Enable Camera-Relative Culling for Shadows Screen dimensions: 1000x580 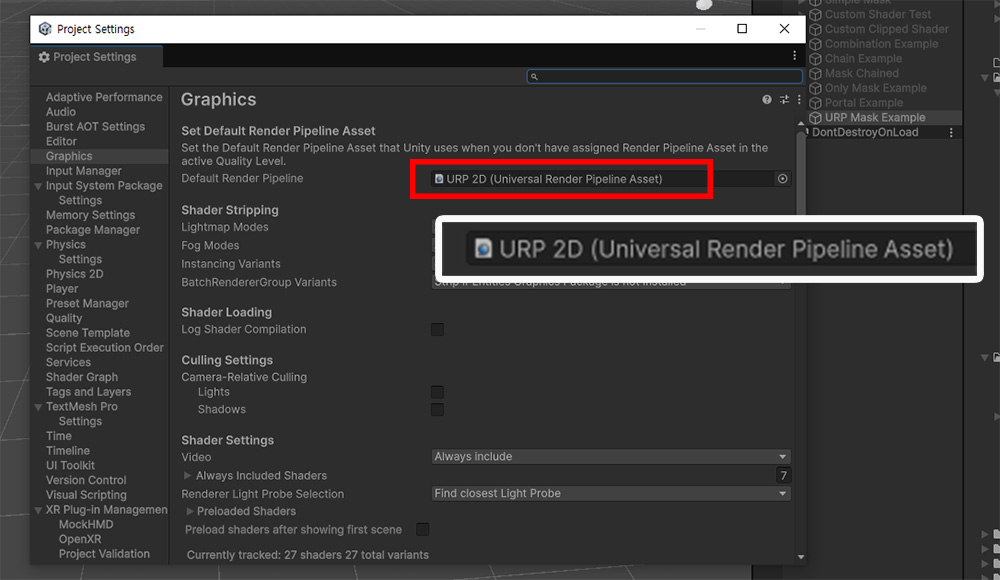coord(438,409)
